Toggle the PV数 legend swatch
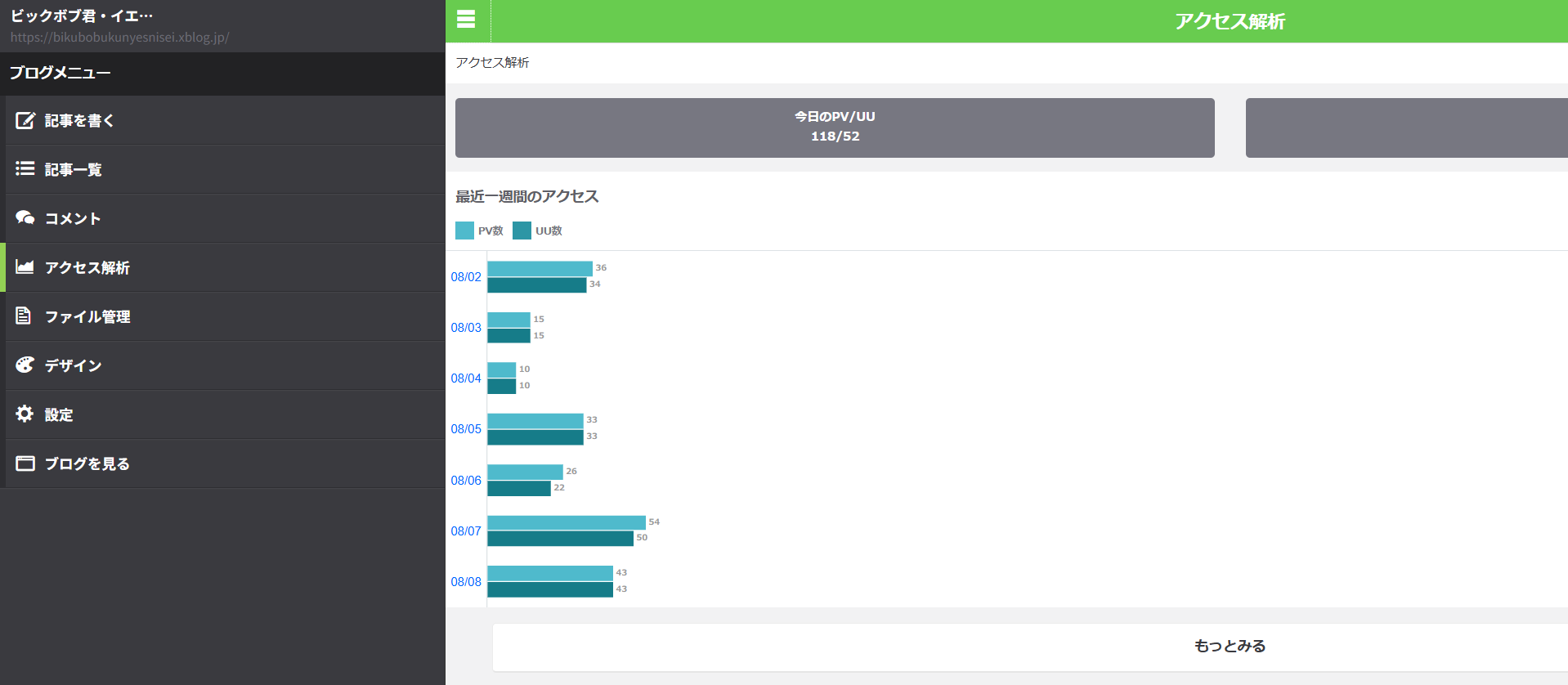The height and width of the screenshot is (685, 1568). (x=464, y=231)
